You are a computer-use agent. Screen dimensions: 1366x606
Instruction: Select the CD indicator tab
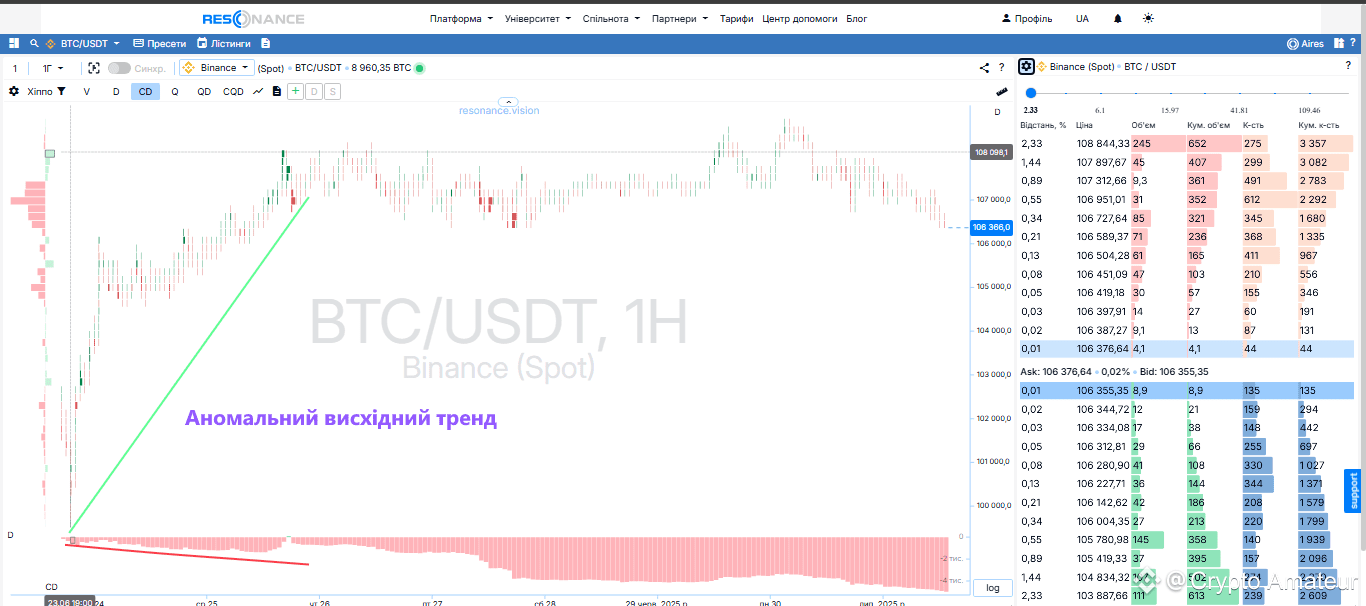point(145,91)
